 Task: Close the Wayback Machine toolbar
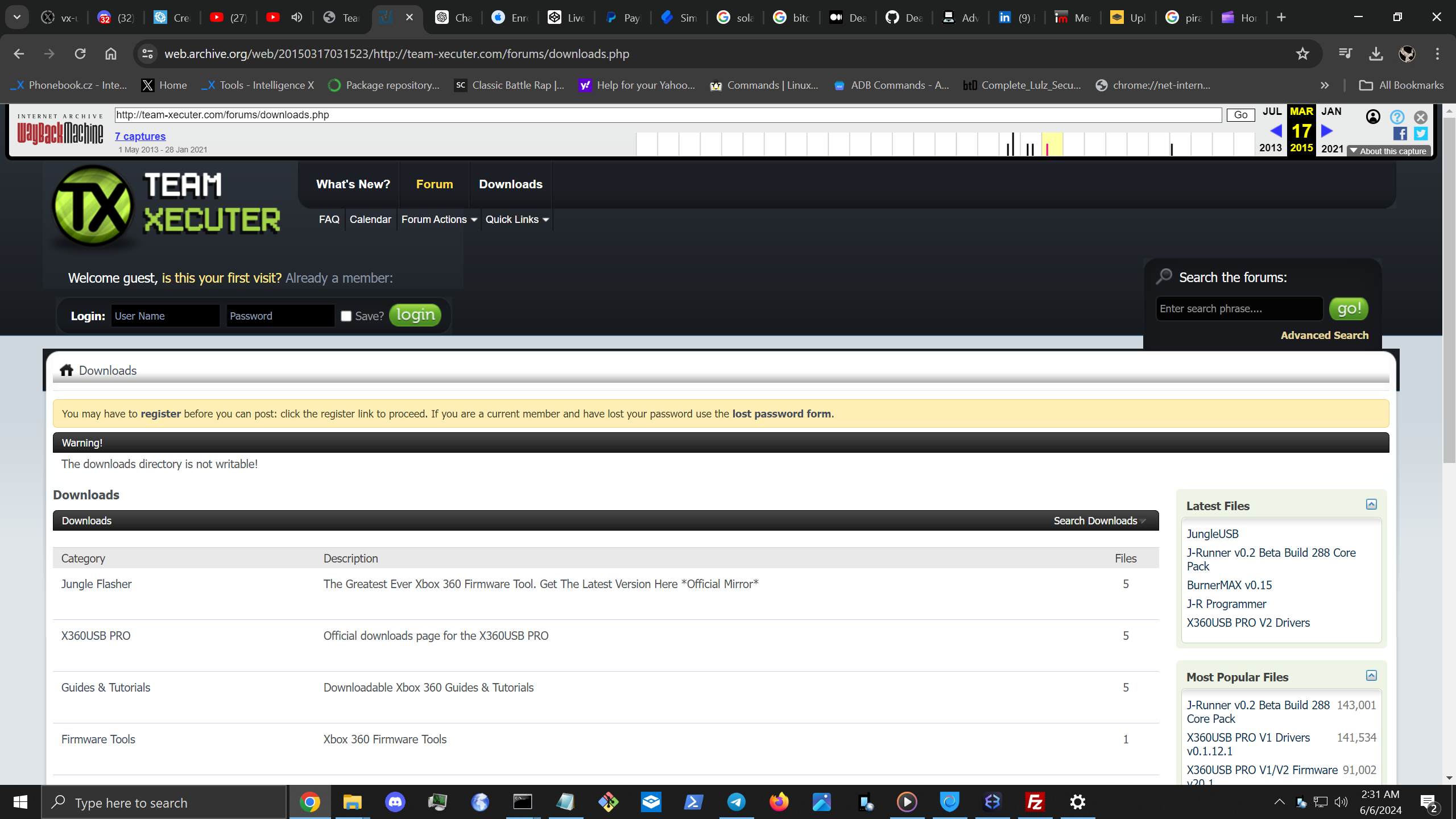pyautogui.click(x=1421, y=117)
